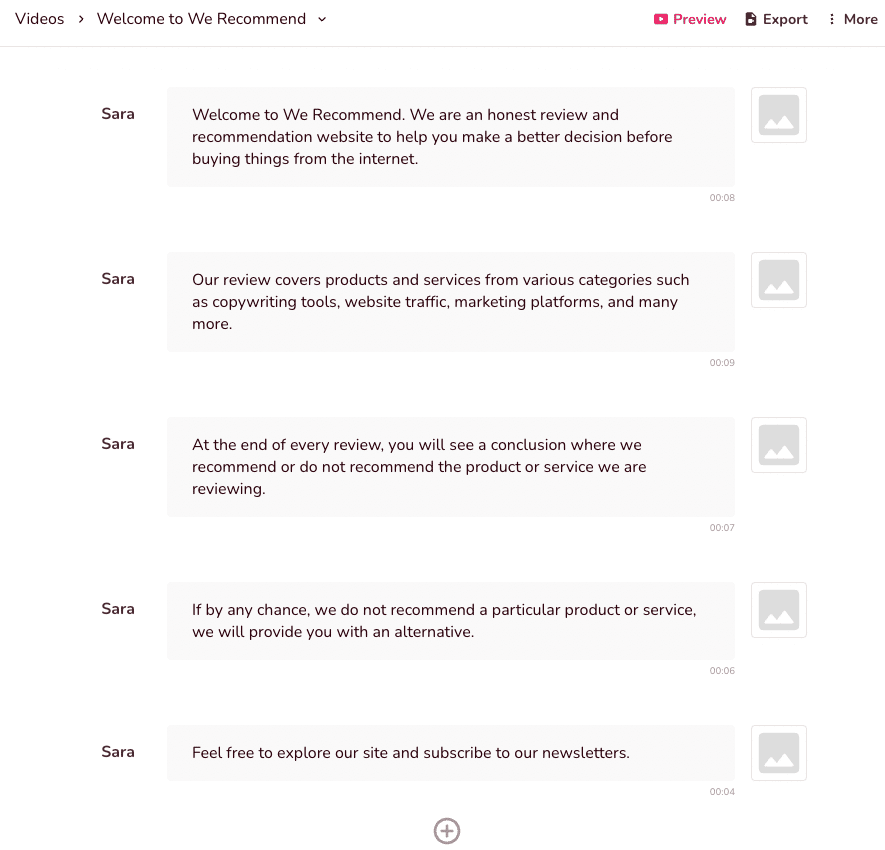Edit the 'If by any chance' text block
Image resolution: width=885 pixels, height=850 pixels.
[x=451, y=621]
